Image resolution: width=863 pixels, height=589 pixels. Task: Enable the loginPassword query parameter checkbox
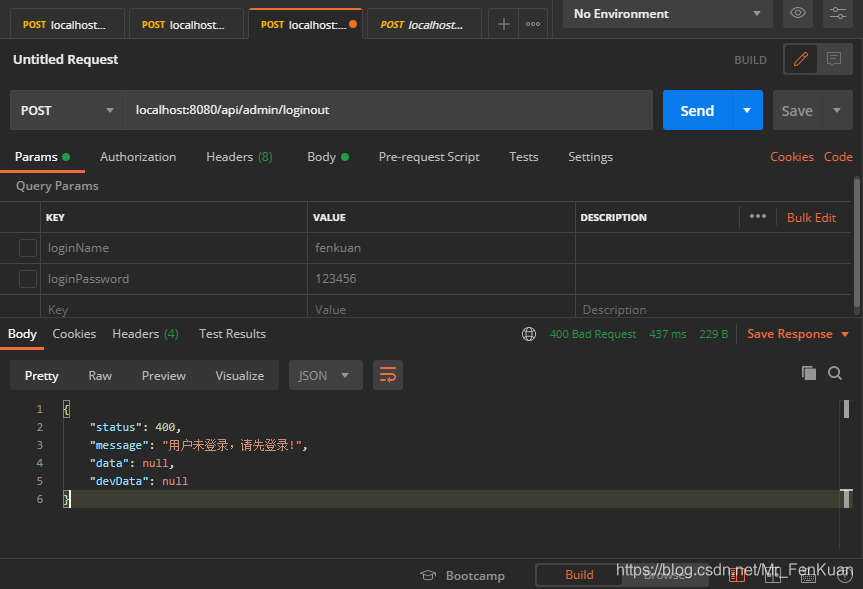[x=28, y=278]
